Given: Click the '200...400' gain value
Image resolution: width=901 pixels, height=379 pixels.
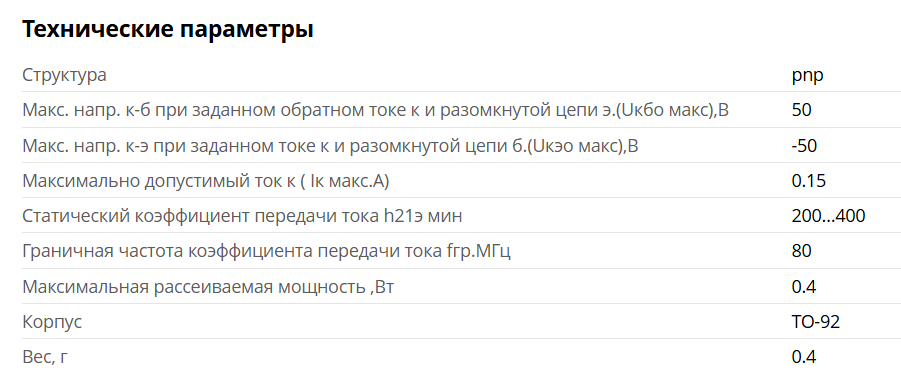Looking at the screenshot, I should [x=829, y=216].
